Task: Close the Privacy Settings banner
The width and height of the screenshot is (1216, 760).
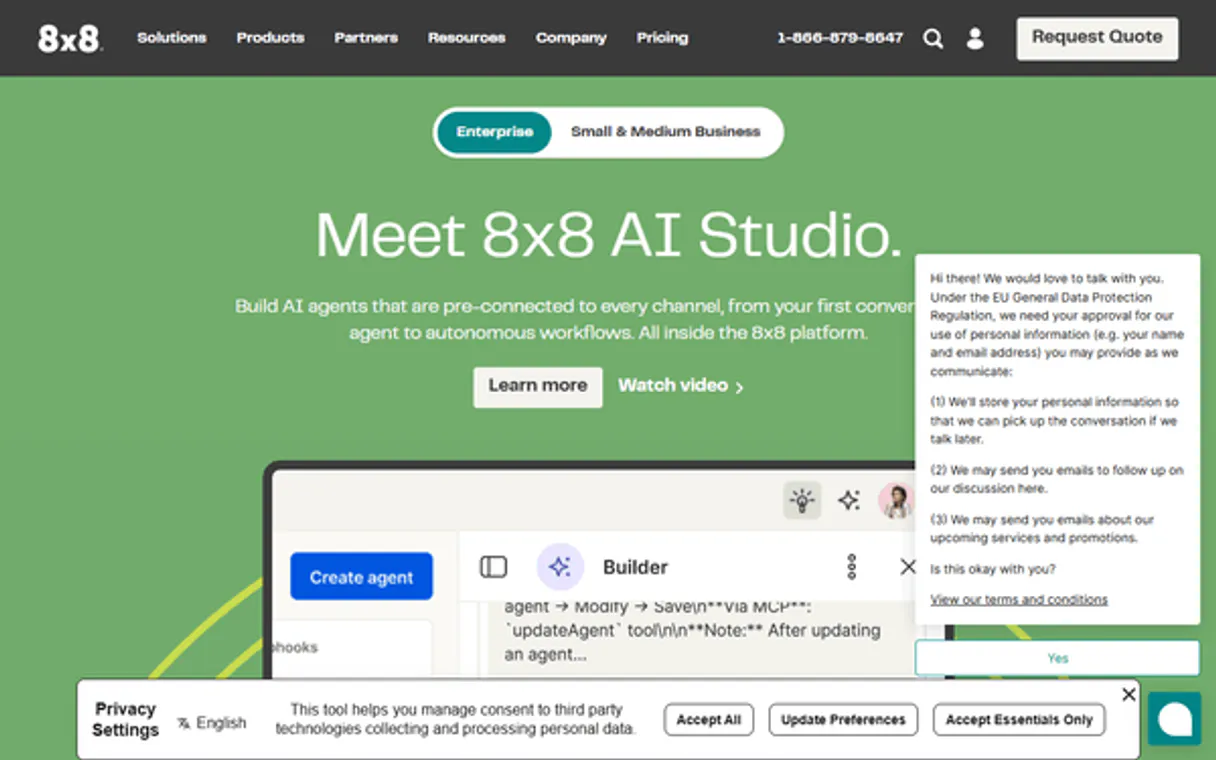Action: pyautogui.click(x=1129, y=694)
